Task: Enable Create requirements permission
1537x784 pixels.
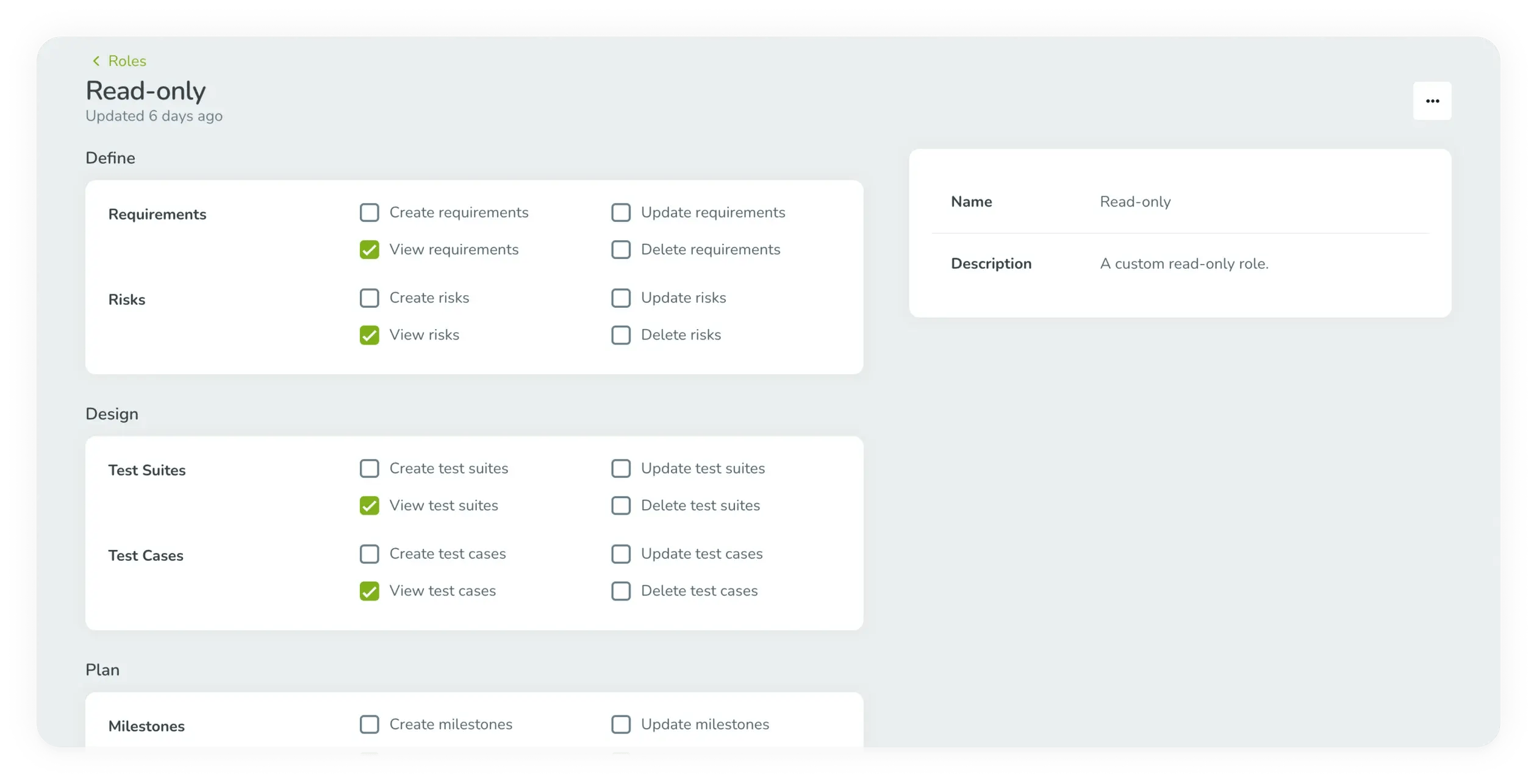Action: click(x=369, y=213)
